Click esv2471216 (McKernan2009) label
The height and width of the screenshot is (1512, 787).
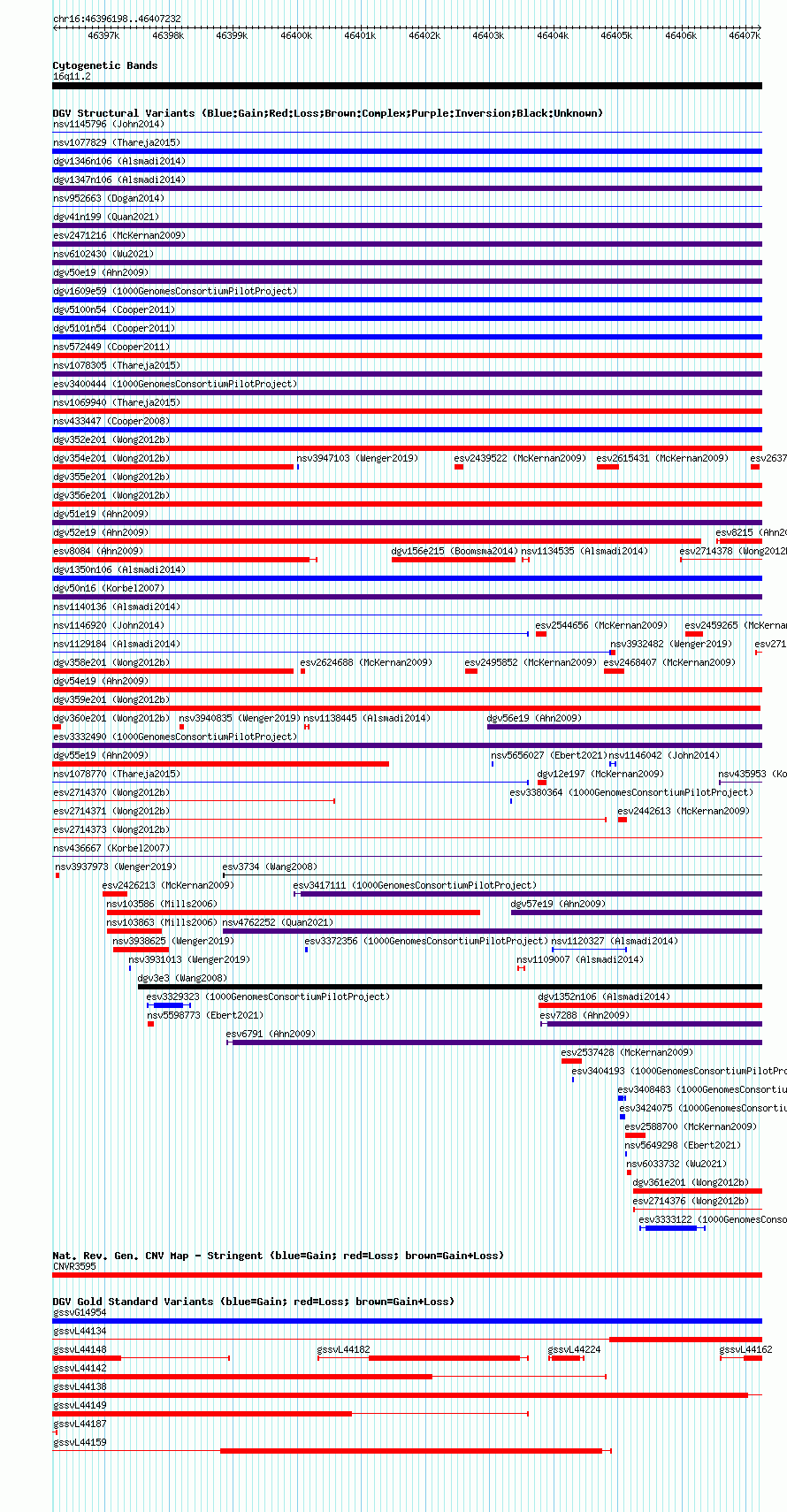click(x=119, y=235)
